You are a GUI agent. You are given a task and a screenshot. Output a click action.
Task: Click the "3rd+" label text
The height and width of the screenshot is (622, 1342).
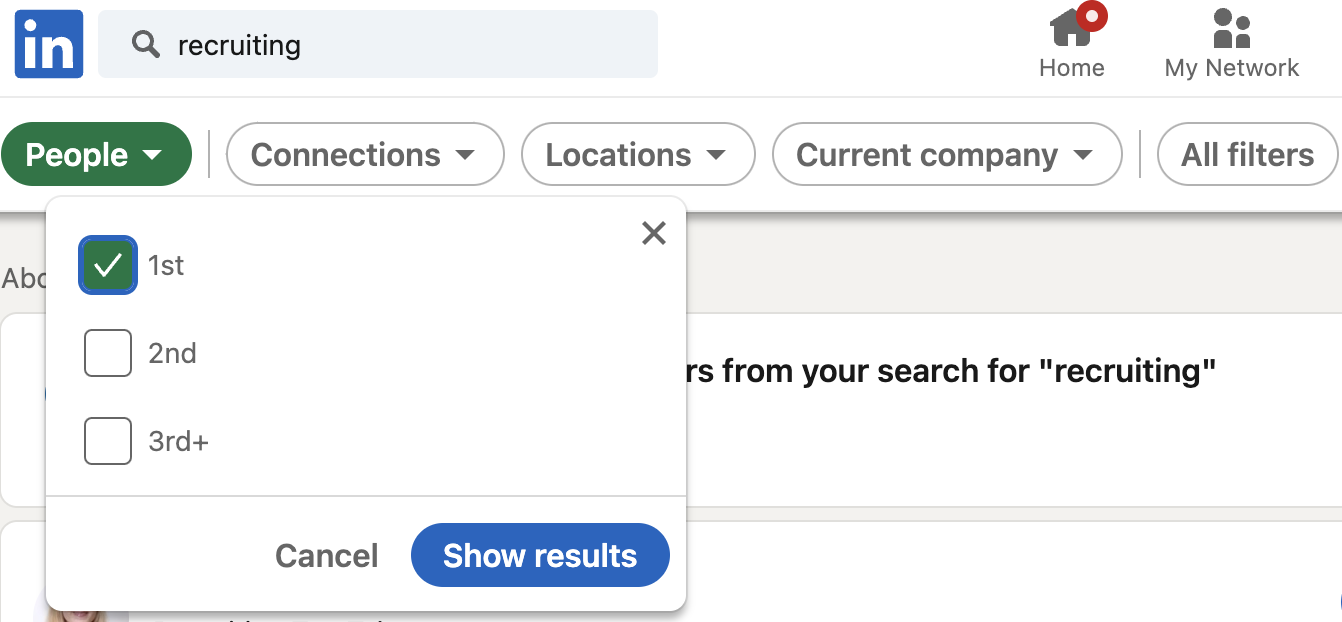(x=178, y=441)
